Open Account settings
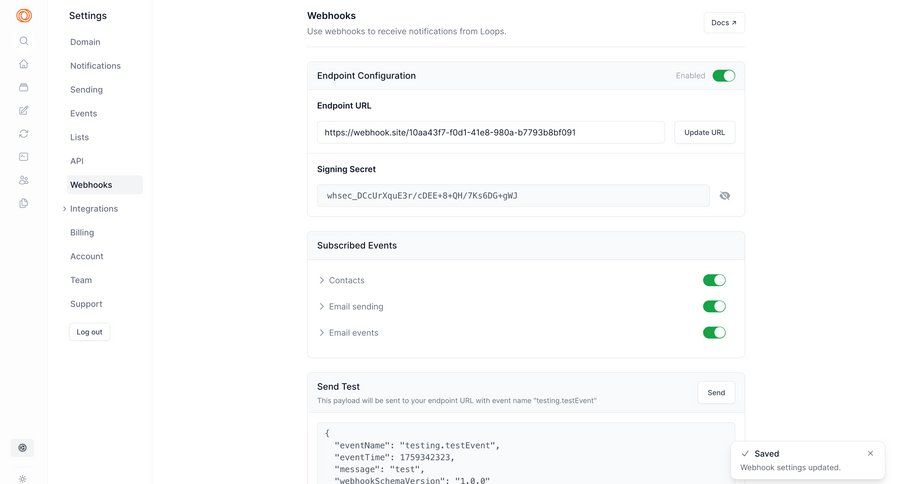Viewport: 900px width, 484px height. 87,257
